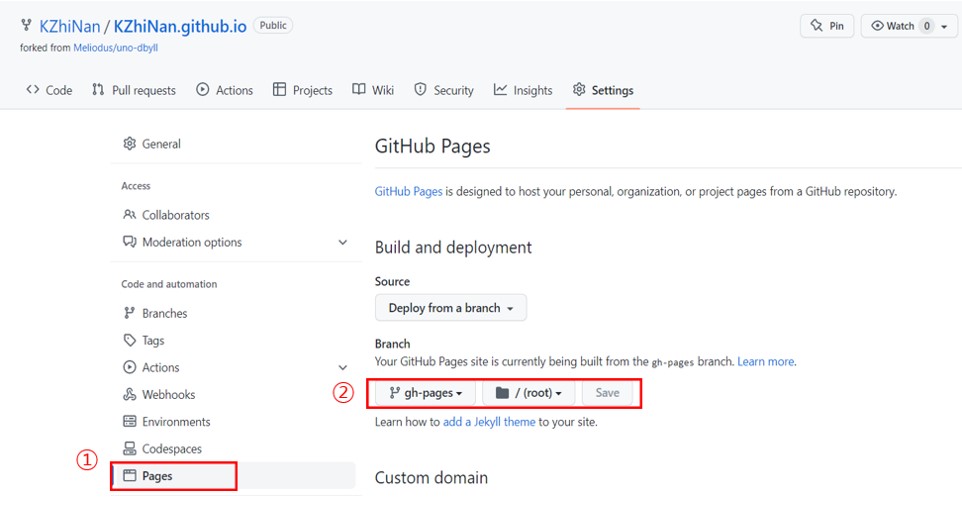Click the sidebar Actions play icon

coord(129,367)
